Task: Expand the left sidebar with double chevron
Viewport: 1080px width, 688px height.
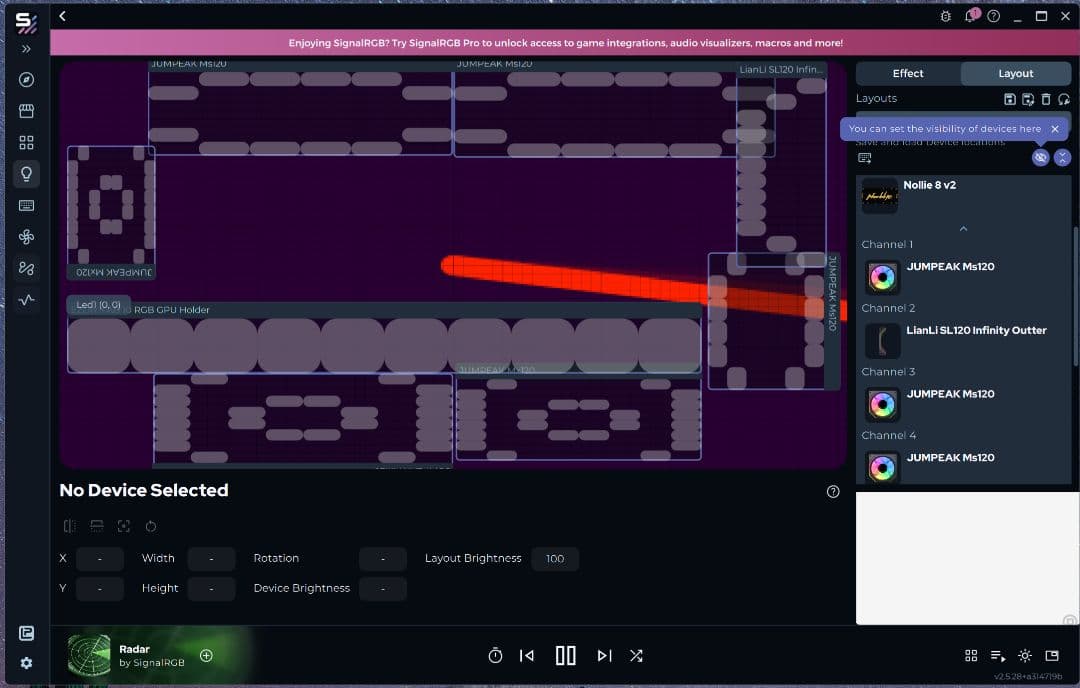Action: coord(26,49)
